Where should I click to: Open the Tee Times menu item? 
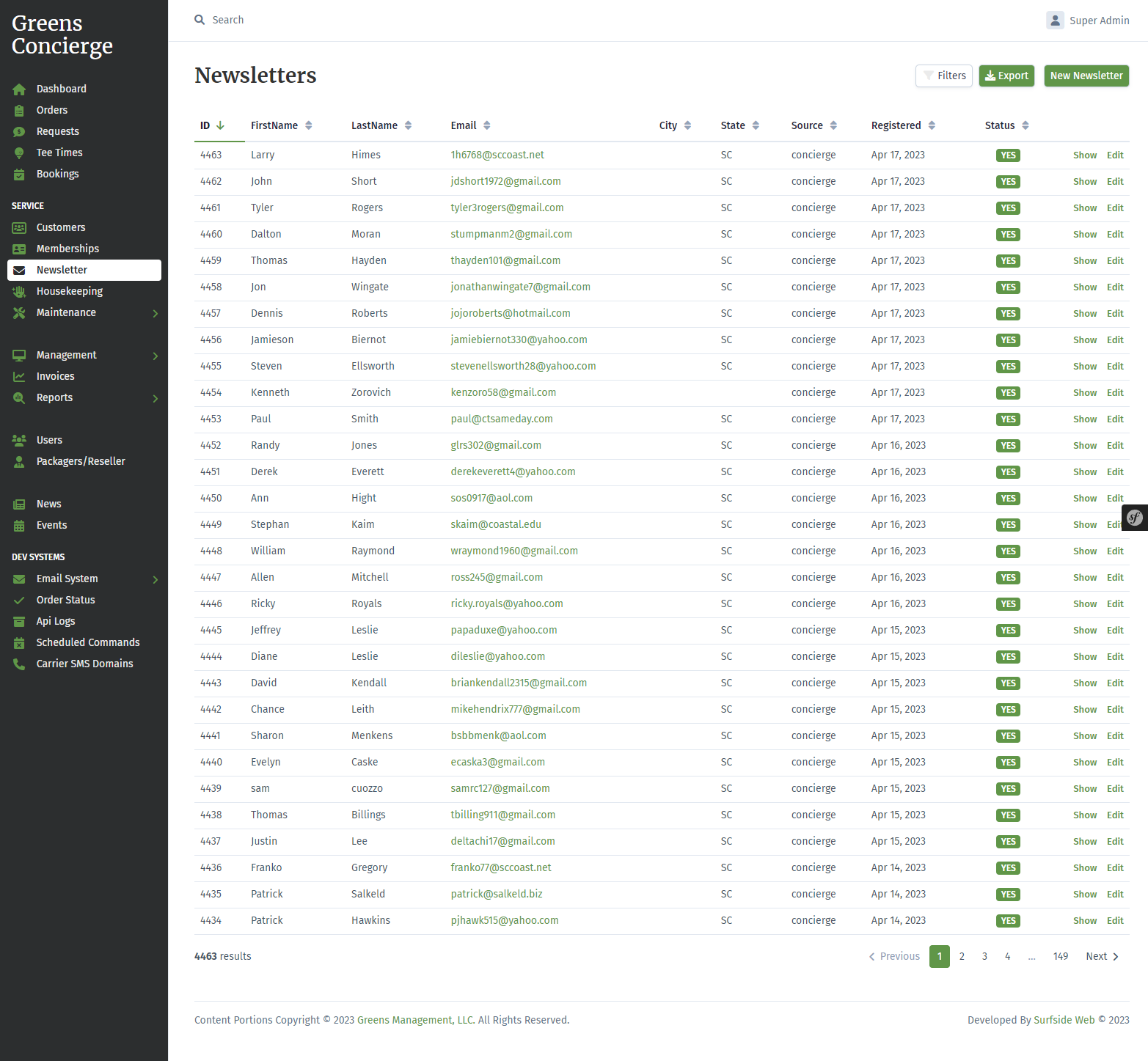tap(84, 153)
